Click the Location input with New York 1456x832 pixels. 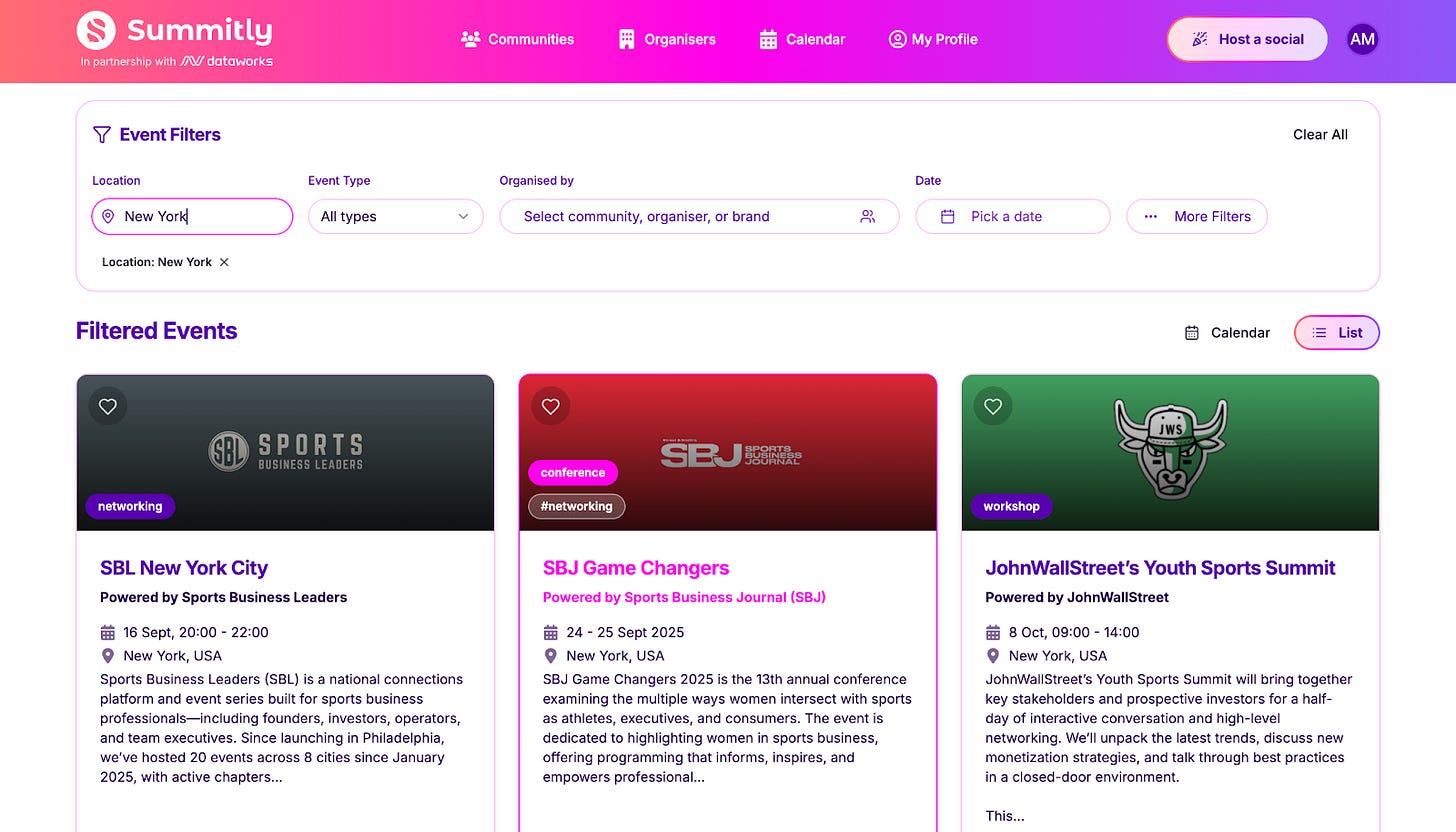pyautogui.click(x=192, y=216)
